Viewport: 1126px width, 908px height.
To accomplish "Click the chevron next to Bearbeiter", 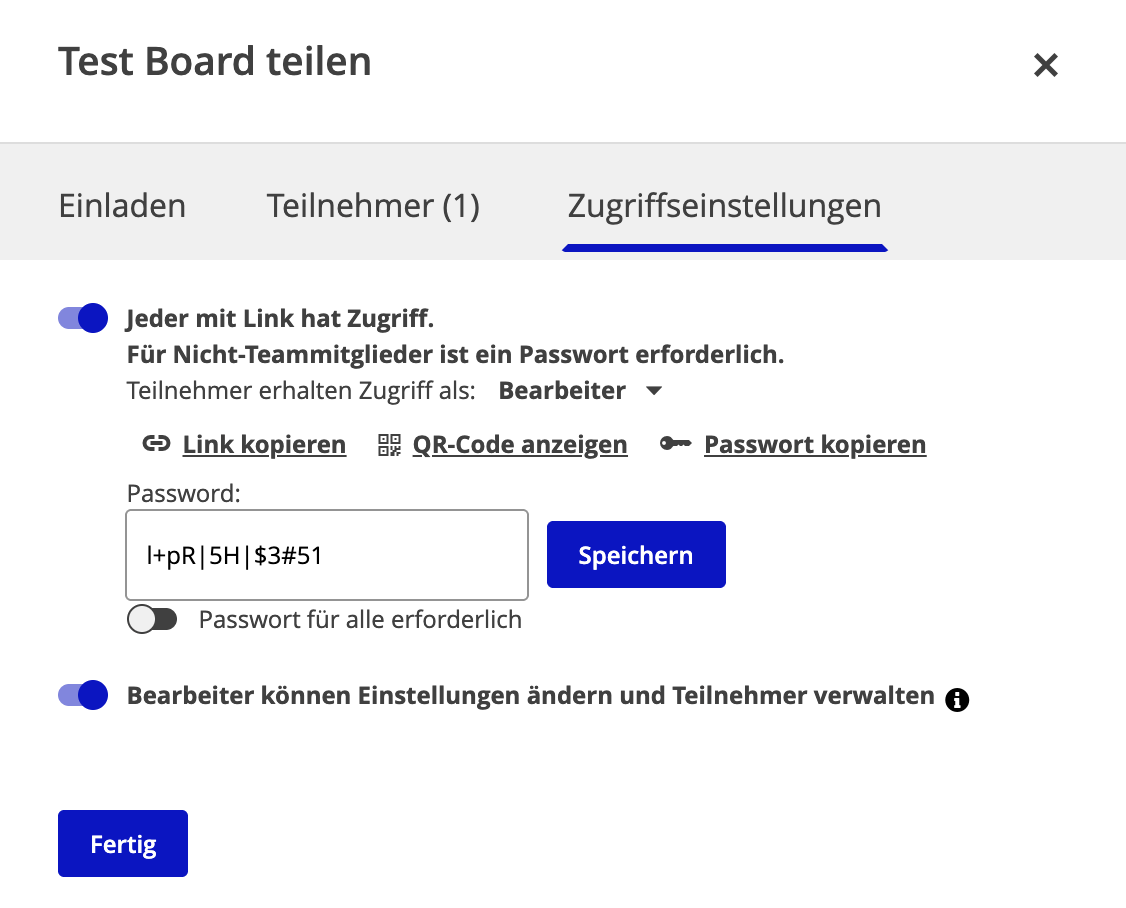I will pyautogui.click(x=653, y=390).
